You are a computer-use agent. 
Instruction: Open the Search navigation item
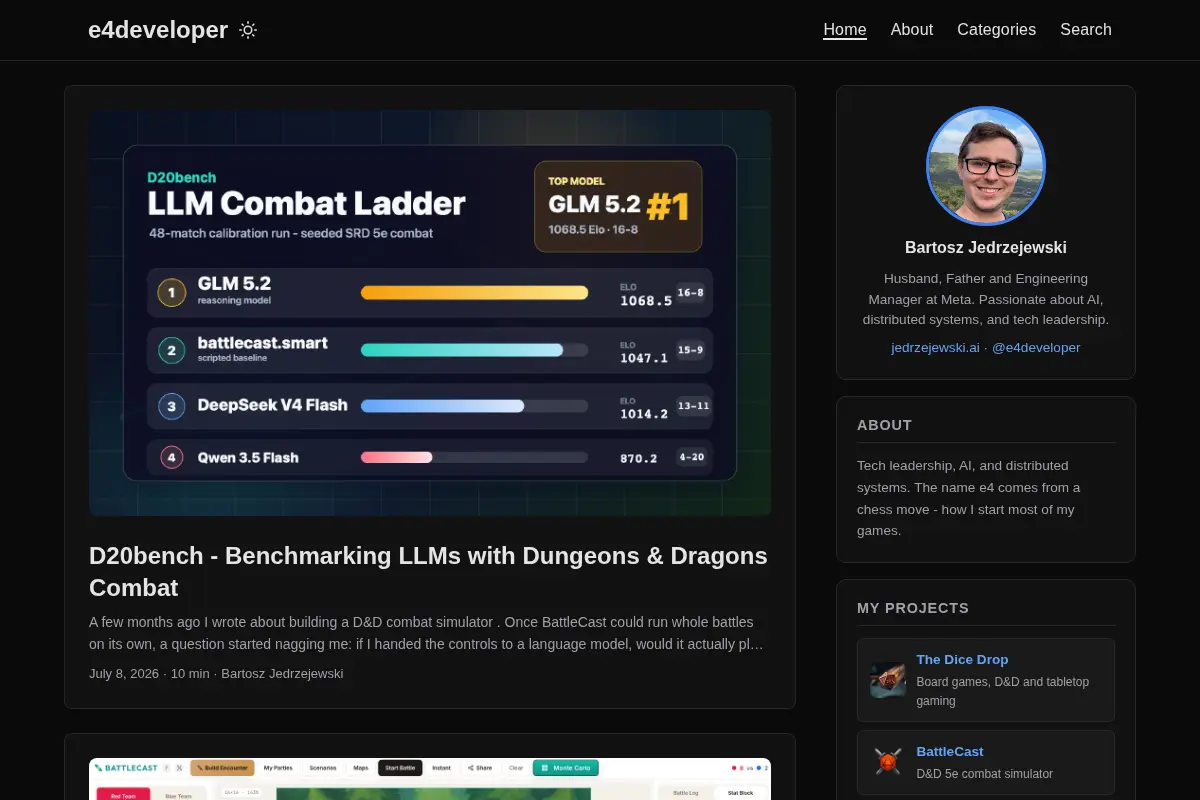tap(1086, 30)
